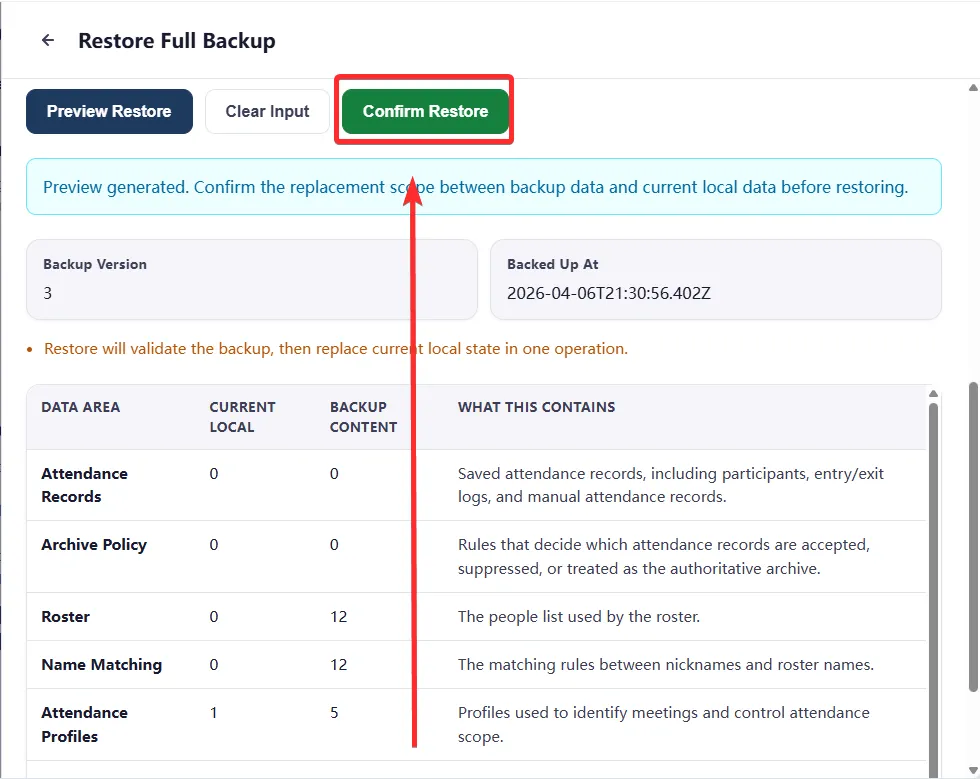Select the Attendance Records row label
Image resolution: width=980 pixels, height=779 pixels.
84,485
